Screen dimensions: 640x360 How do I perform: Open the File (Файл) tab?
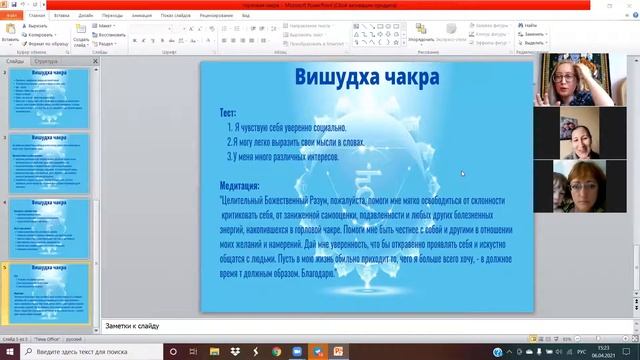[x=11, y=16]
